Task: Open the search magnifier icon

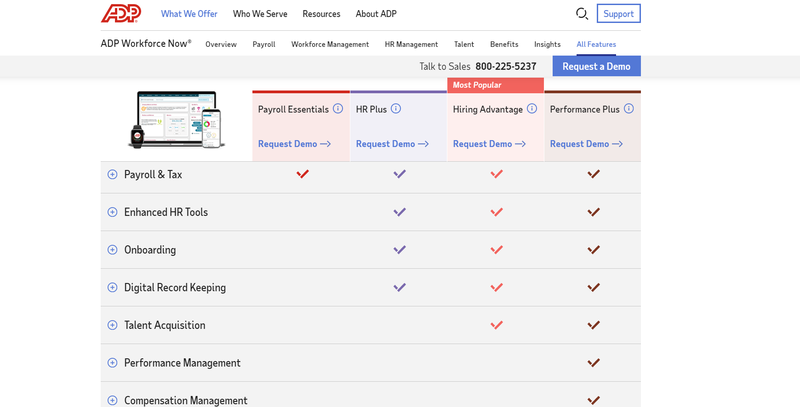Action: click(x=582, y=14)
